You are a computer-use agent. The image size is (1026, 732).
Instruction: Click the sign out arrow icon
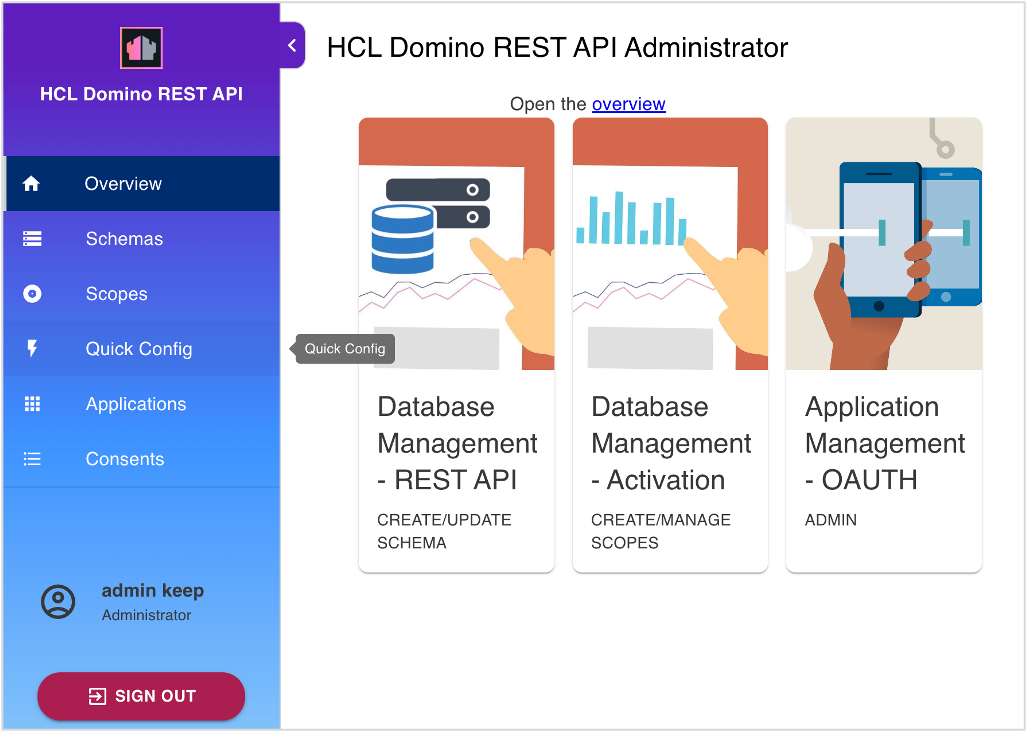coord(97,697)
